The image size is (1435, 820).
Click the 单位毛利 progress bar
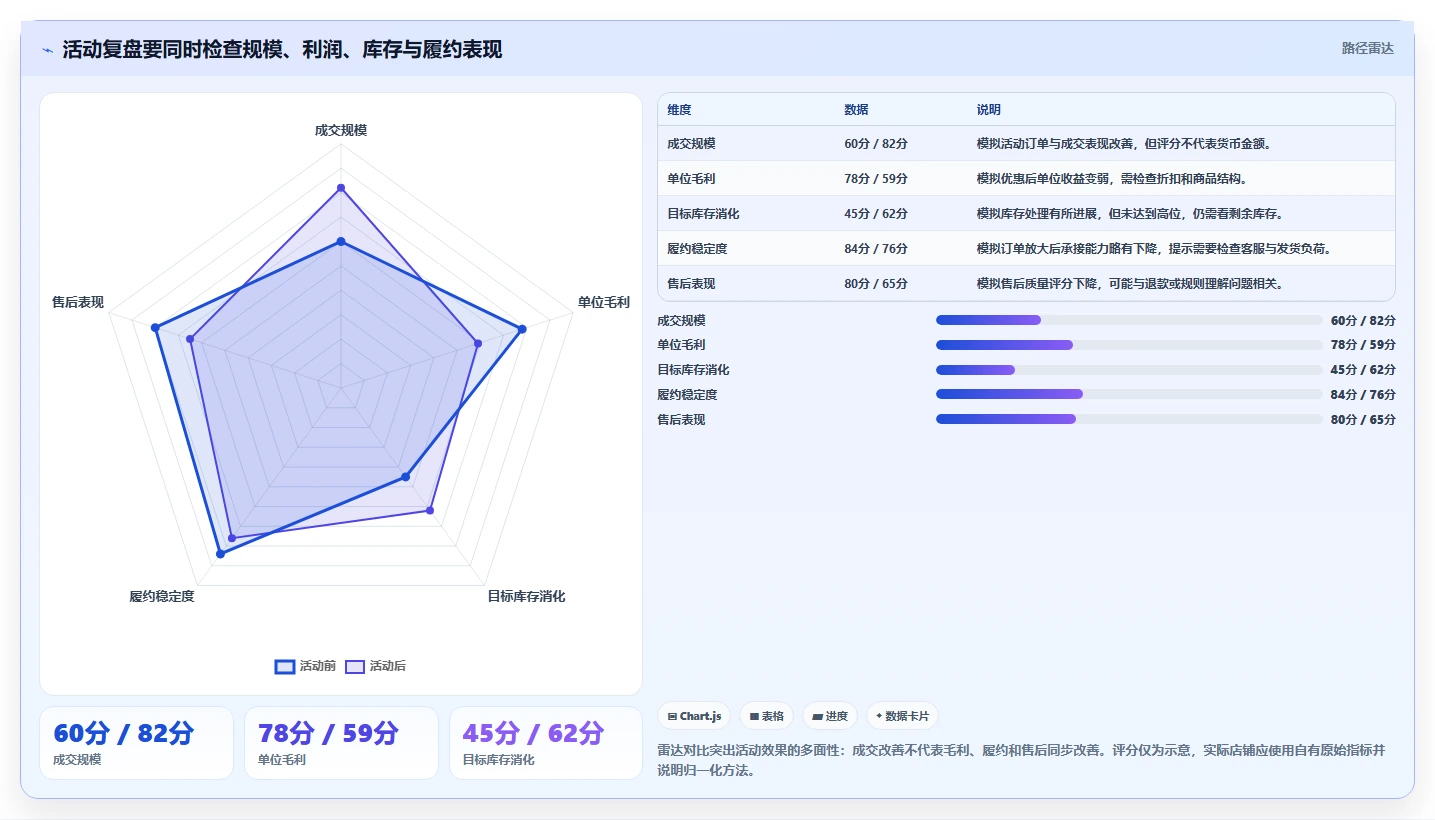(1129, 345)
